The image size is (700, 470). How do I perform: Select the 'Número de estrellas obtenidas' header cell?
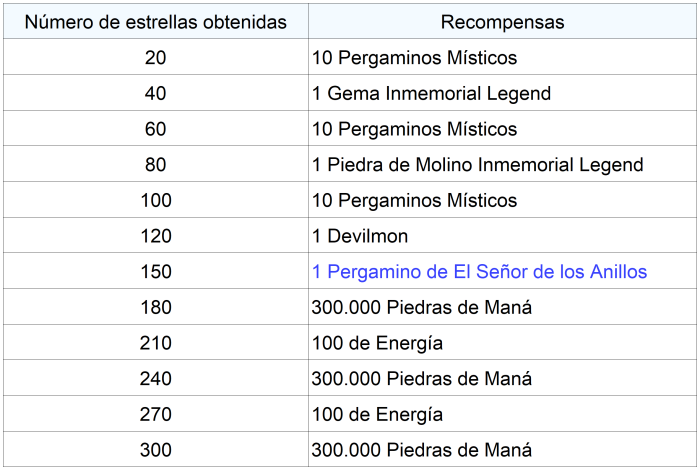click(x=155, y=22)
